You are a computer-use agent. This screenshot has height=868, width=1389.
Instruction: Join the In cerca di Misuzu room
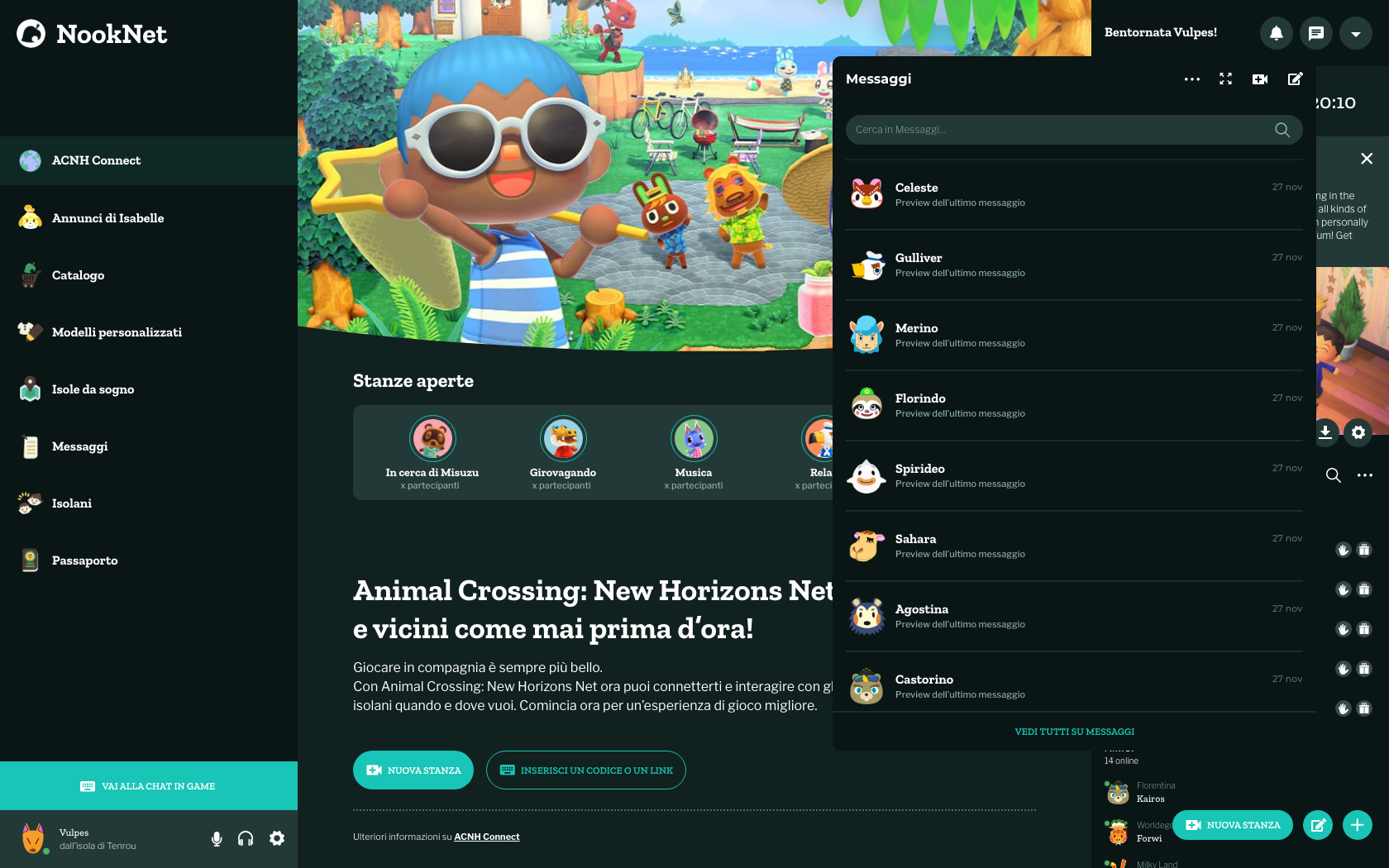[x=432, y=452]
